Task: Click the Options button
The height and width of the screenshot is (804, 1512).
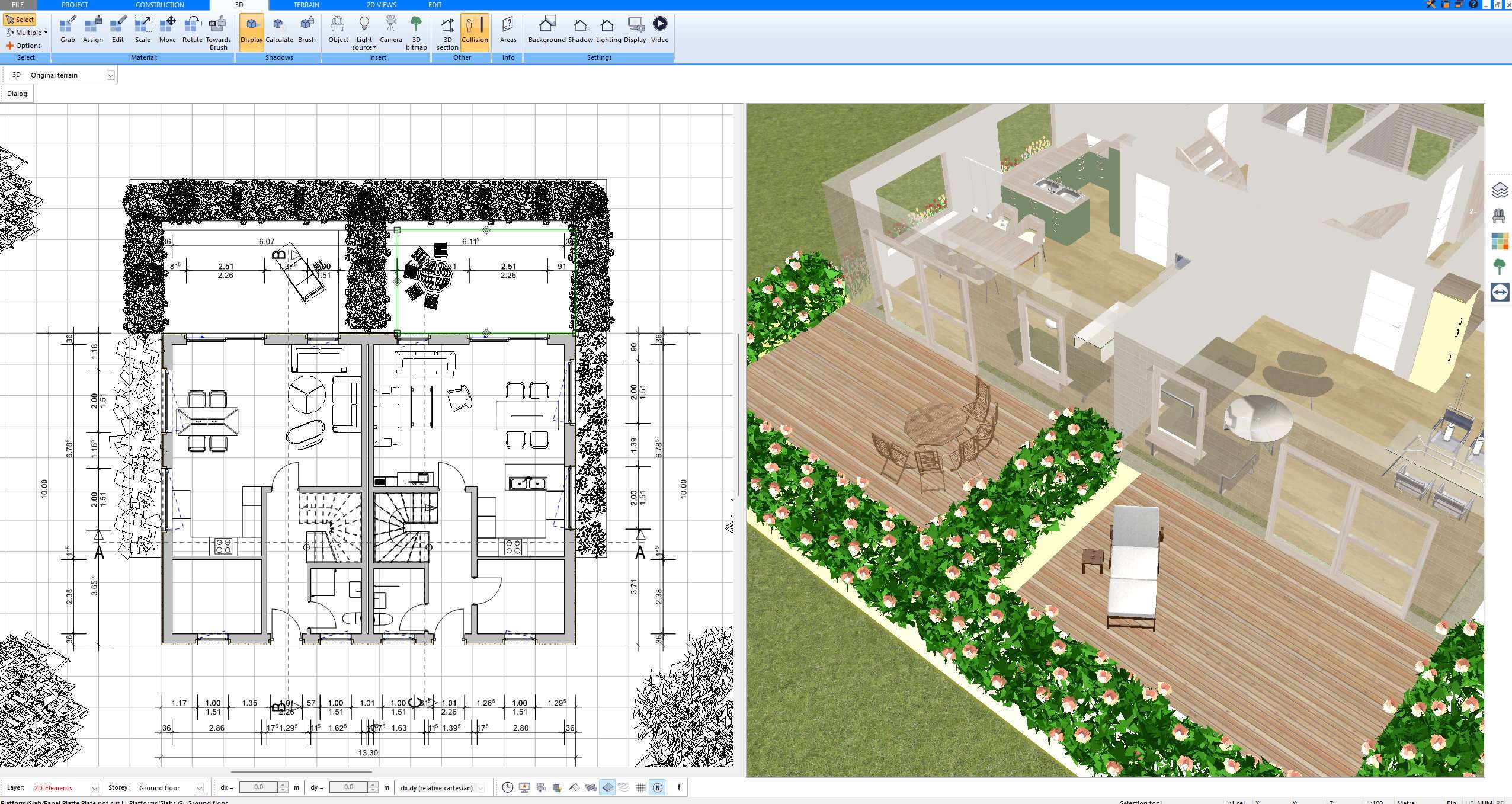Action: pos(24,46)
